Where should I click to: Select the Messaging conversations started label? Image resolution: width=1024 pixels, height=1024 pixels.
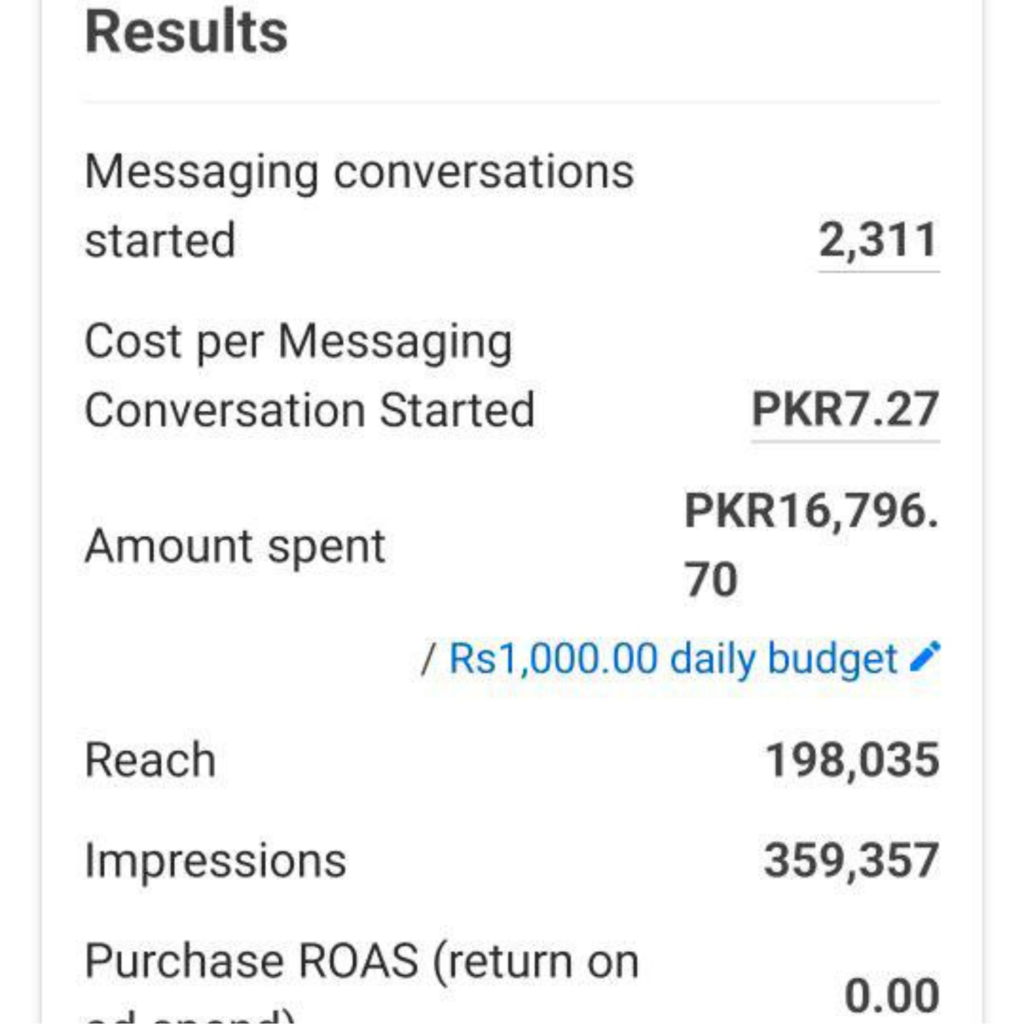(359, 206)
